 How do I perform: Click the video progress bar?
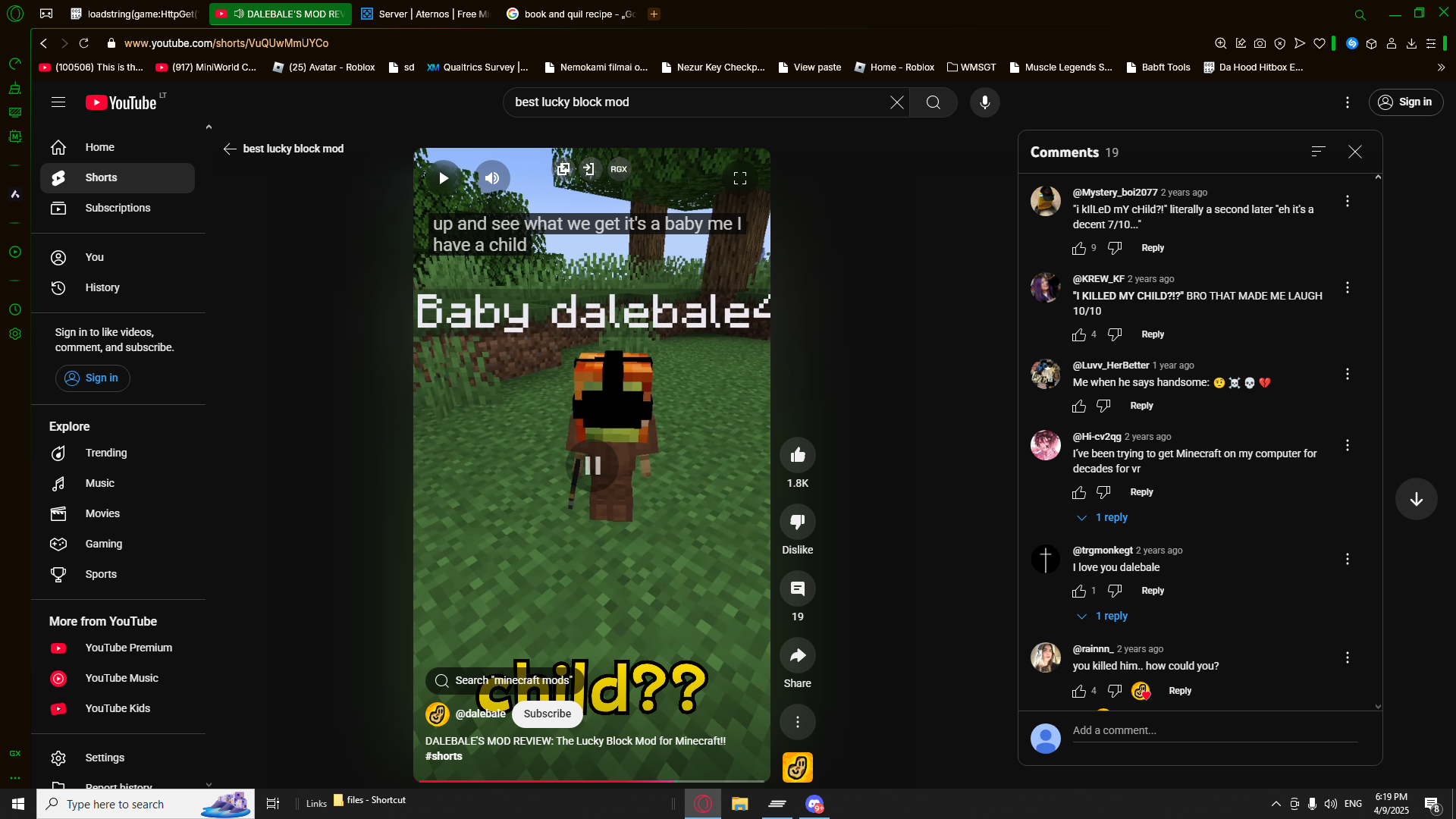tap(591, 781)
